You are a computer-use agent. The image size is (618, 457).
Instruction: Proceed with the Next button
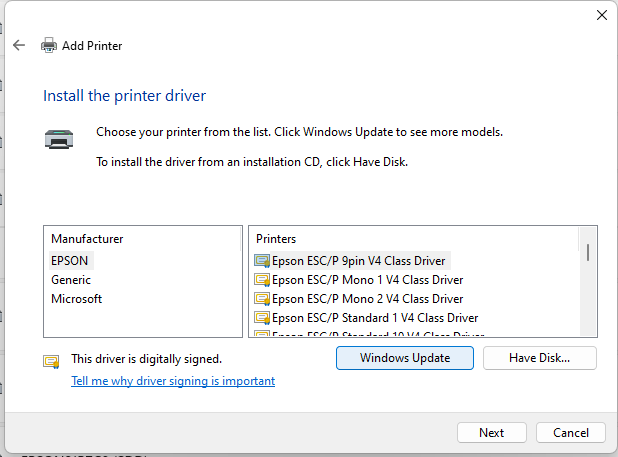pyautogui.click(x=491, y=433)
